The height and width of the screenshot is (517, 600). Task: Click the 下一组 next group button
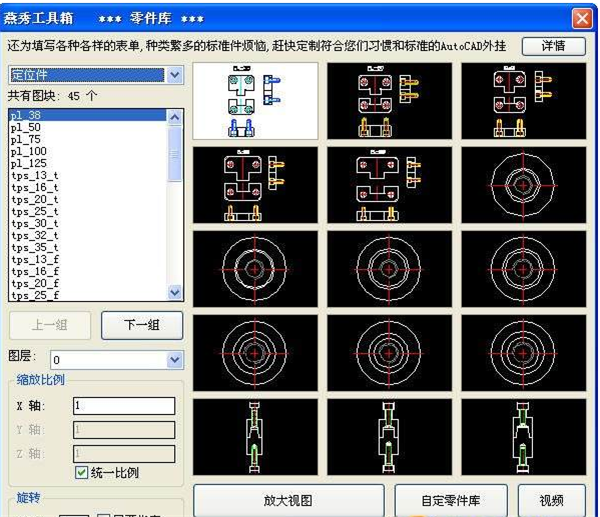(140, 325)
